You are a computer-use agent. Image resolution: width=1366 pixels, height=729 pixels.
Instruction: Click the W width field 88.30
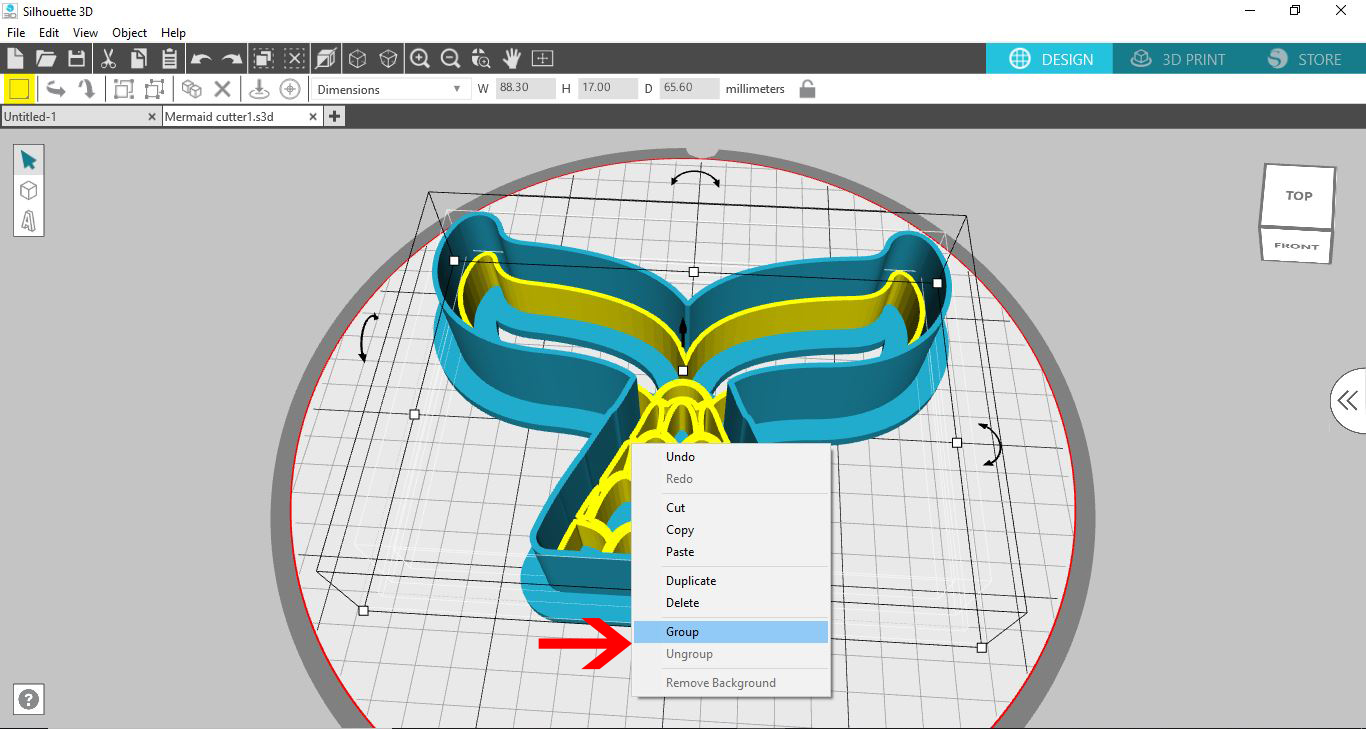(525, 88)
